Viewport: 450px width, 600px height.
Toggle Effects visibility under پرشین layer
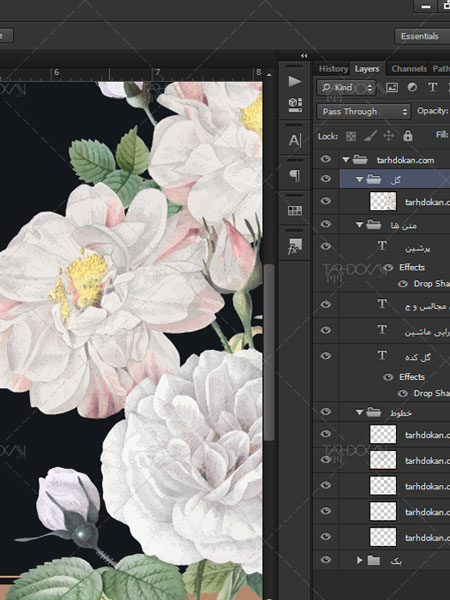[x=388, y=267]
